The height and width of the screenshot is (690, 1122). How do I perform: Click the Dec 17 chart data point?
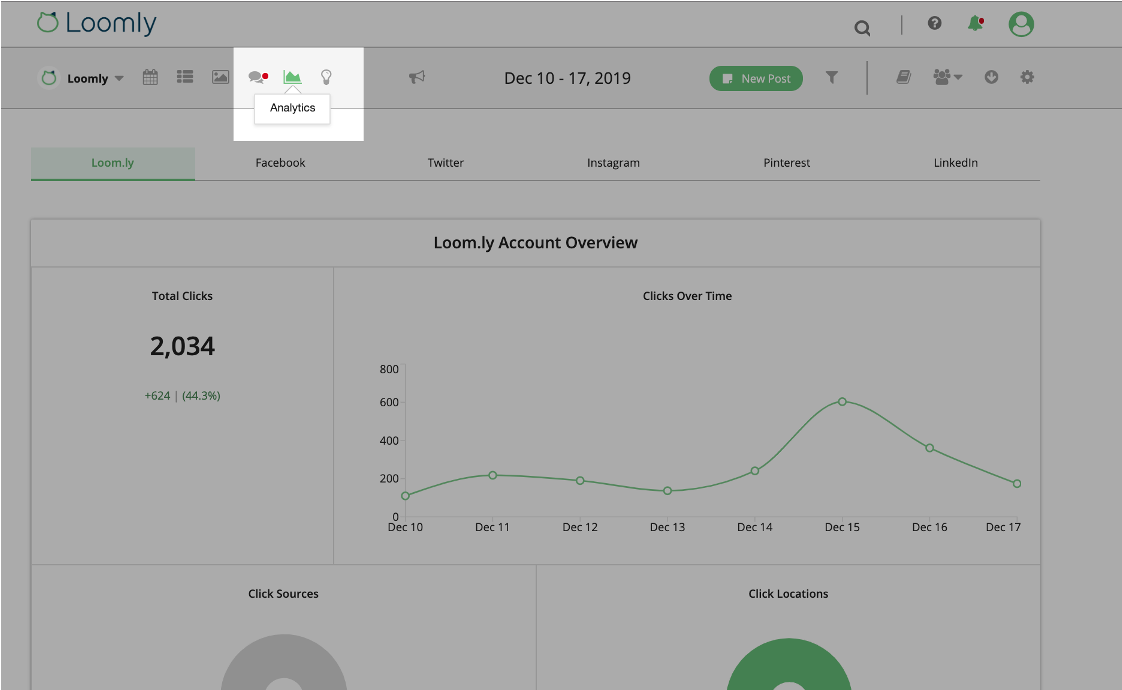point(1017,484)
